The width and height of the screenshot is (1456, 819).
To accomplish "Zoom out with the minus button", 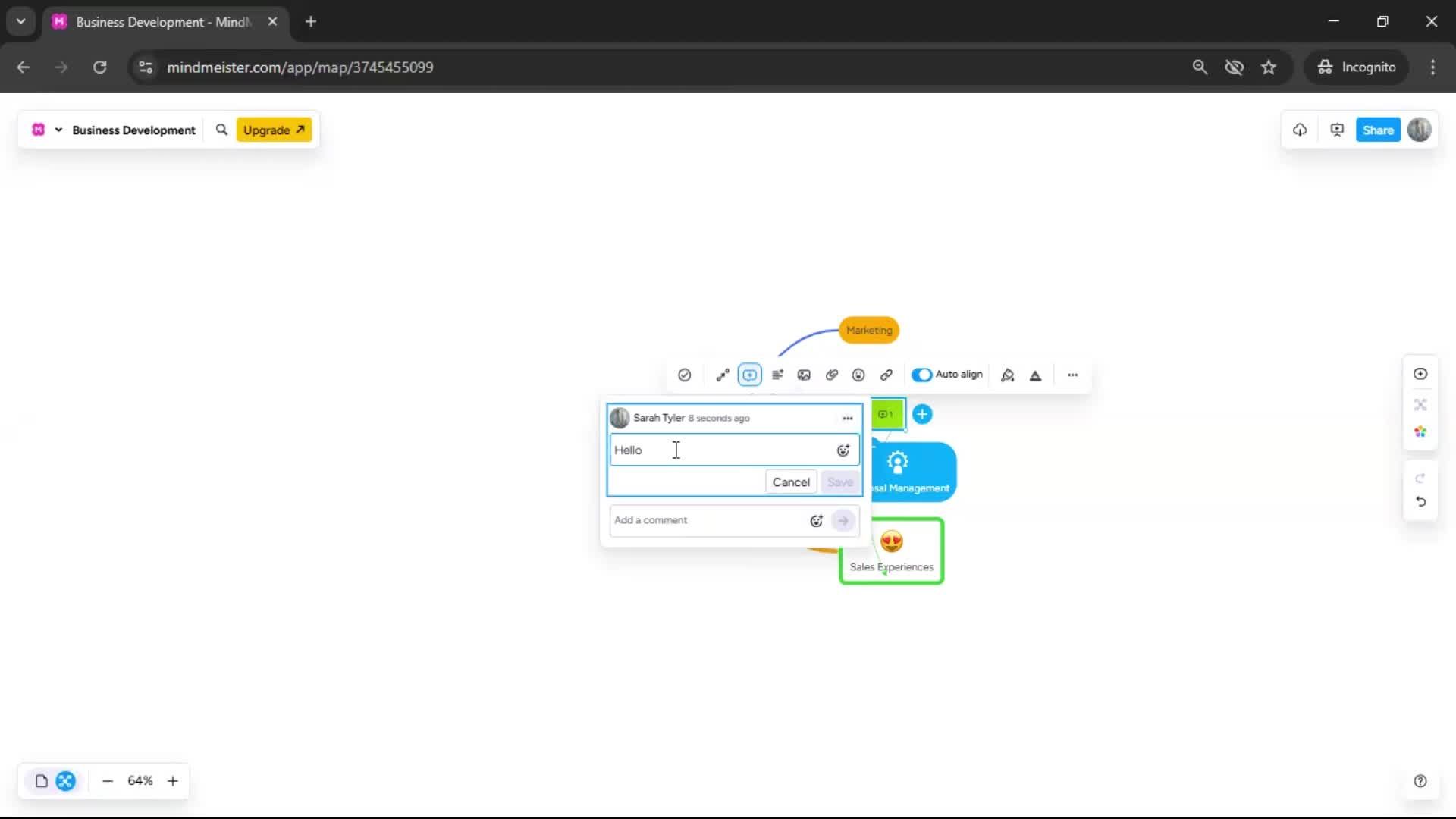I will click(108, 780).
